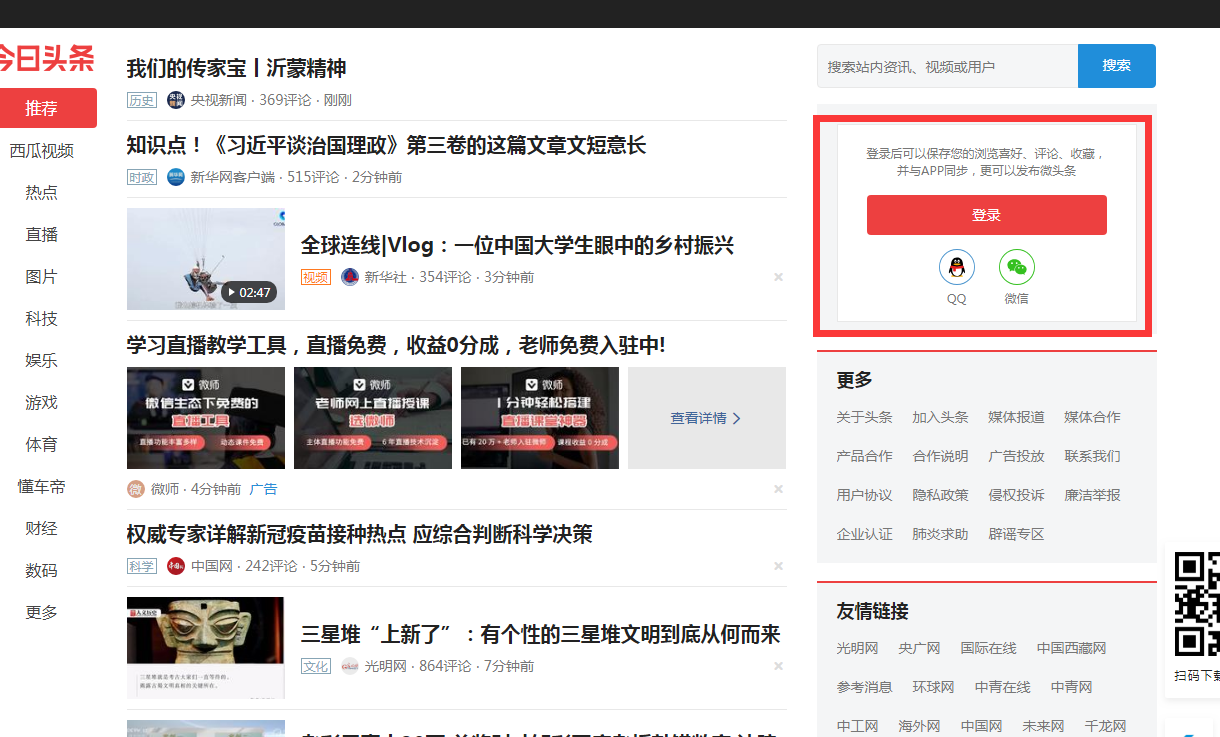Open 查看详情 arrow in the ad
The height and width of the screenshot is (737, 1220).
click(706, 418)
